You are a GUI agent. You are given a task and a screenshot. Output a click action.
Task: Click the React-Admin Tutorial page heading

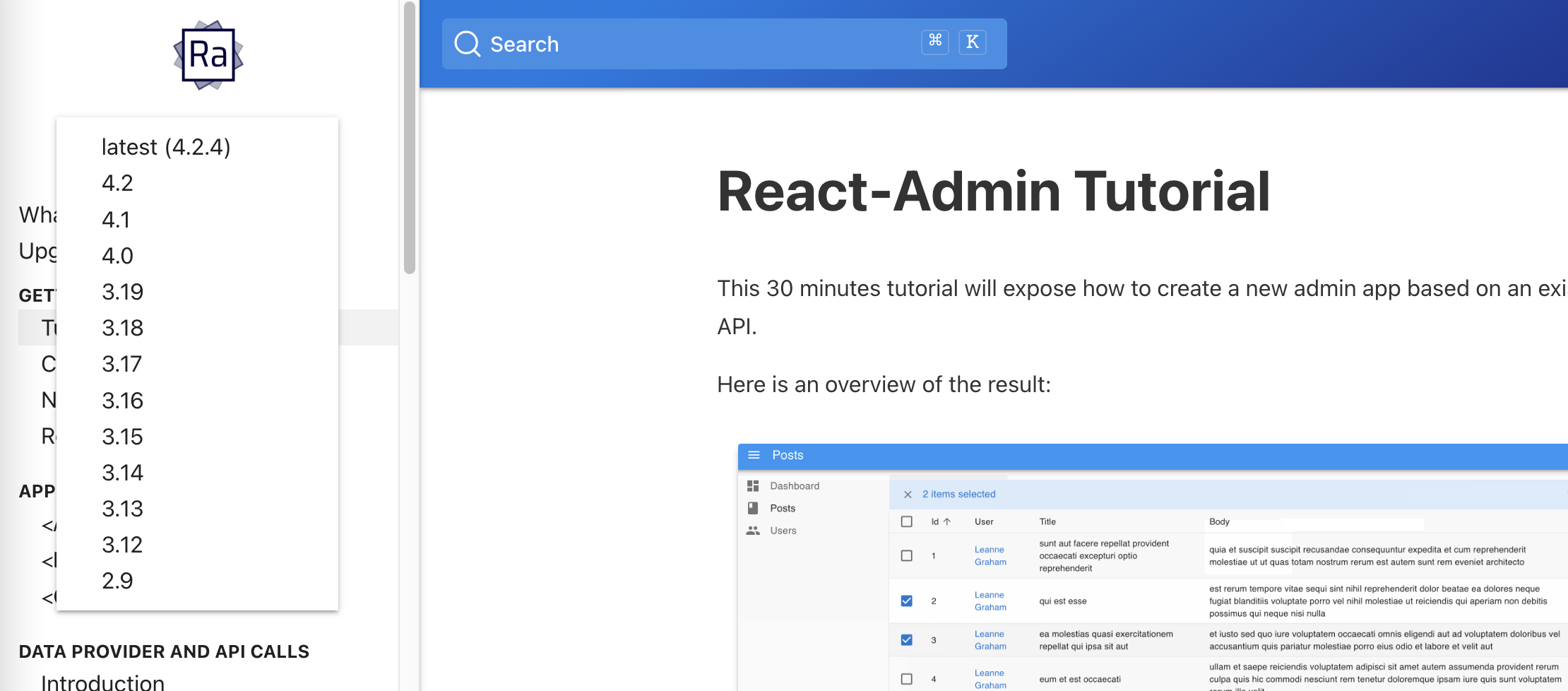(994, 191)
